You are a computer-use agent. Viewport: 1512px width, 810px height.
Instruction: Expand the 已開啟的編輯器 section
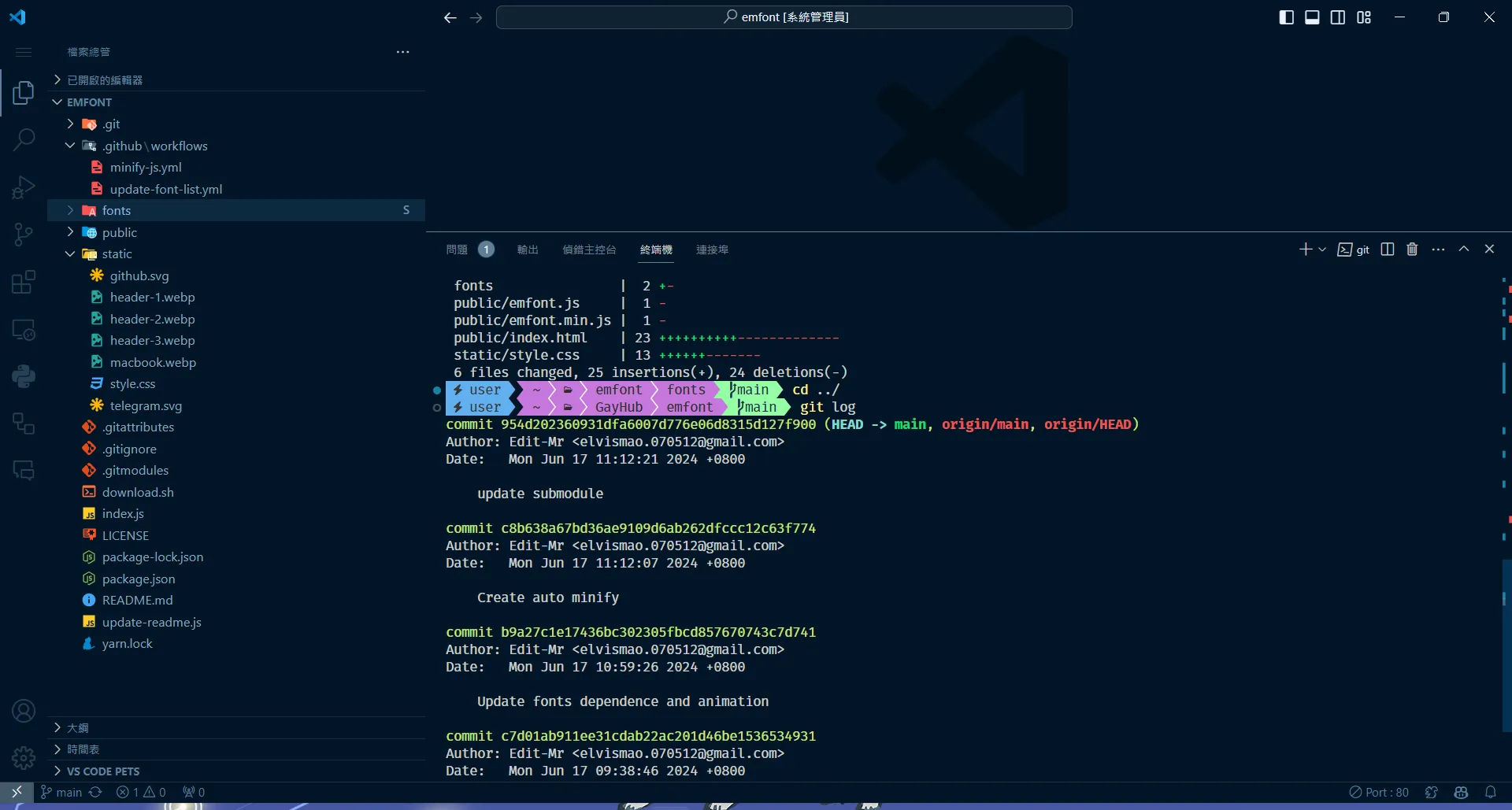coord(236,80)
